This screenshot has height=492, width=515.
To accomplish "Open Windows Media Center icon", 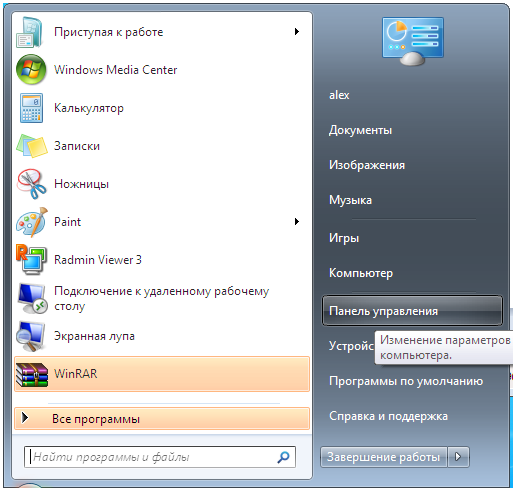I will (x=31, y=70).
